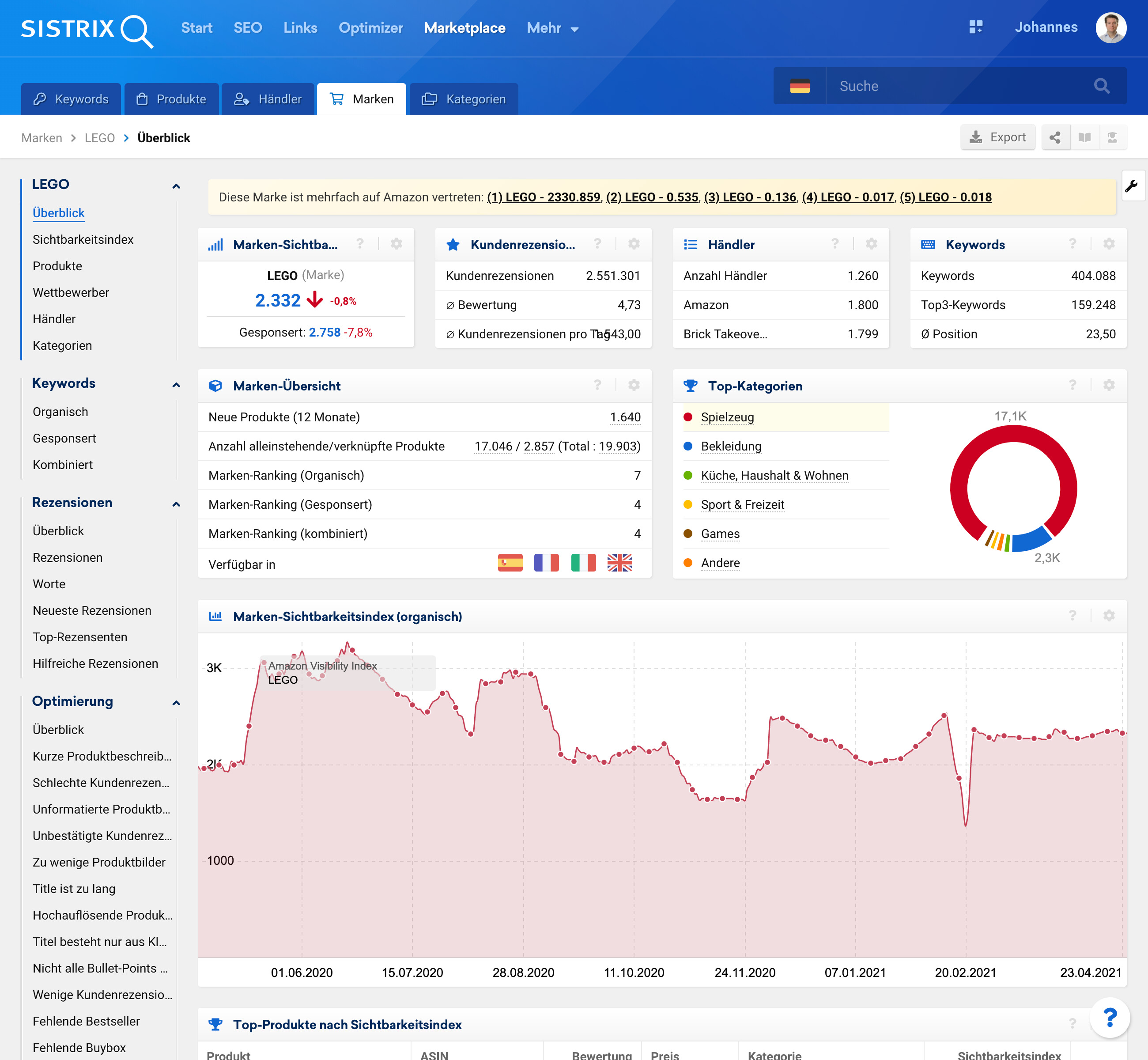Open the blue help bubble button
Image resolution: width=1148 pixels, height=1060 pixels.
(x=1109, y=1018)
